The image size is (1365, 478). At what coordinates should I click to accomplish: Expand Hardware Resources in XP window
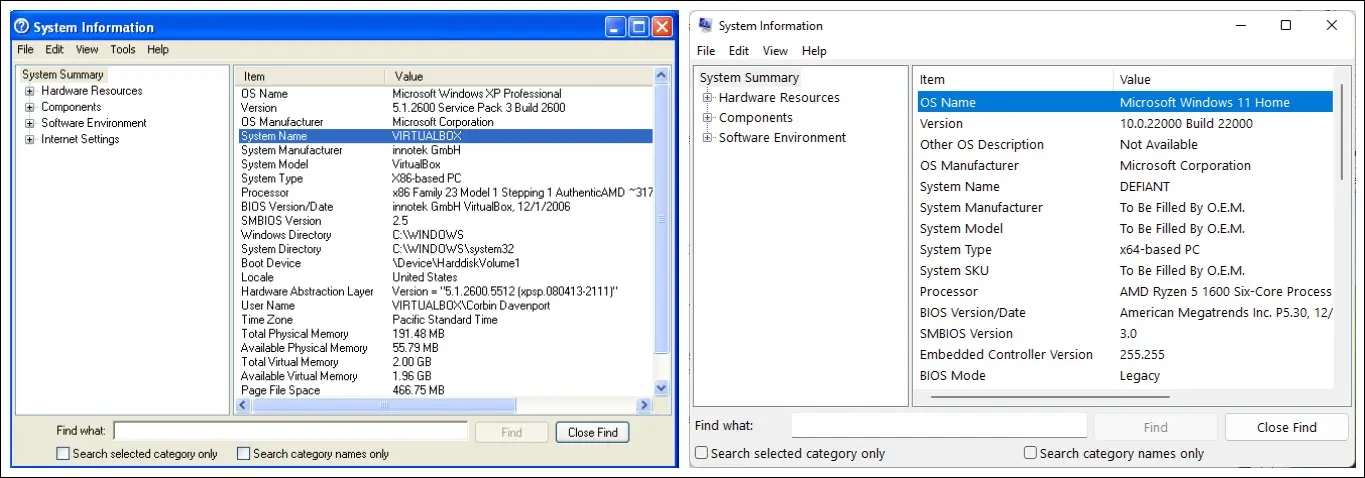tap(30, 91)
